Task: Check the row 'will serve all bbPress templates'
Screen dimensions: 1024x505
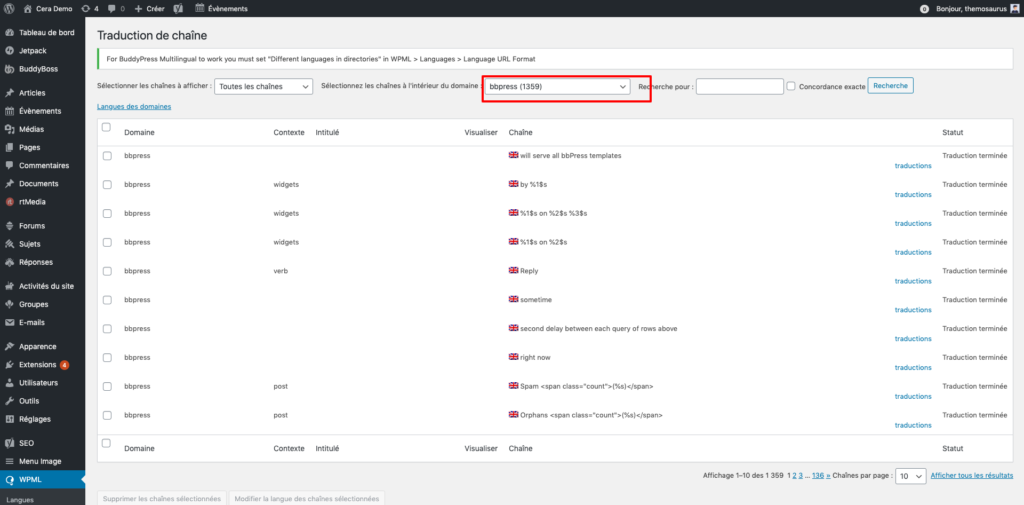Action: (107, 155)
